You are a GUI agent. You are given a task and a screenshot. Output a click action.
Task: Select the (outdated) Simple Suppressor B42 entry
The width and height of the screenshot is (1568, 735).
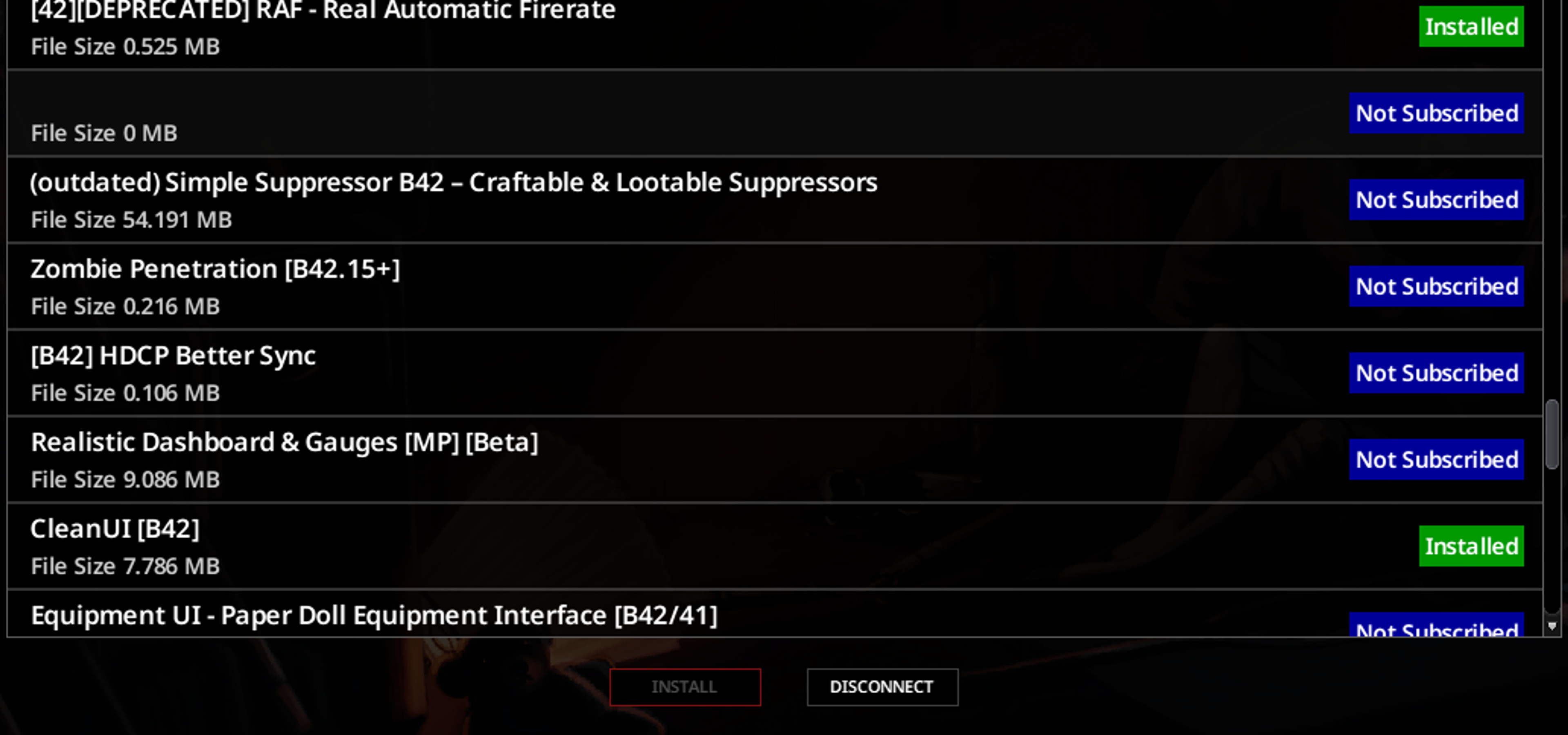774,200
